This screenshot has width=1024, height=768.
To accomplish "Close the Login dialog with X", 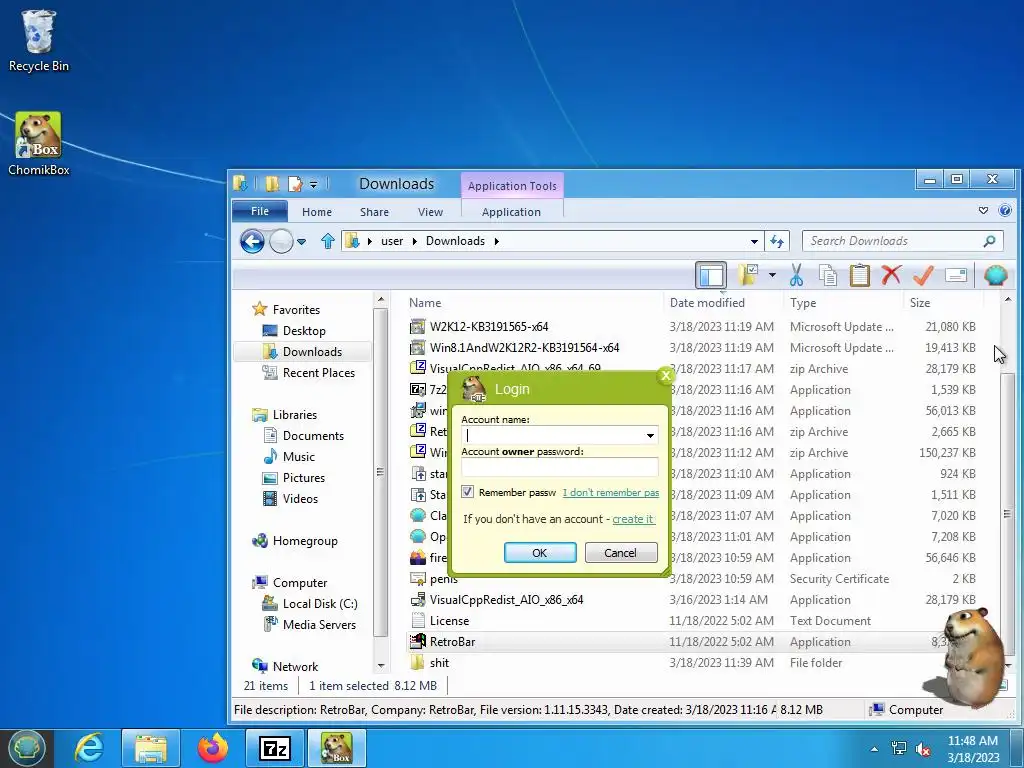I will [x=665, y=375].
